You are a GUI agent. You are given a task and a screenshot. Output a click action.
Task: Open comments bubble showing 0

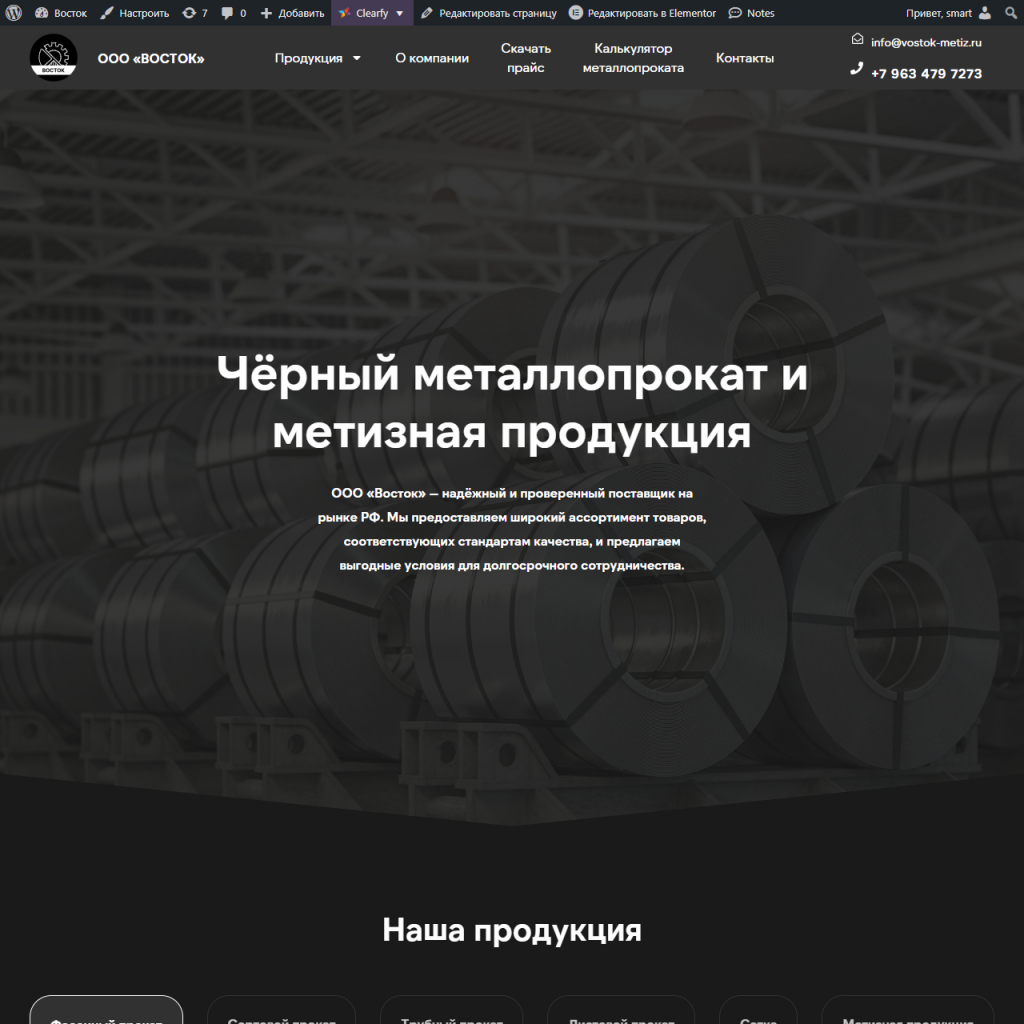tap(234, 13)
